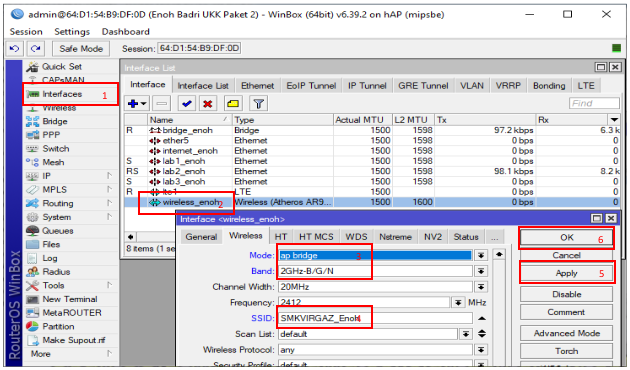The width and height of the screenshot is (630, 370).
Task: Open the Frequency dropdown arrow
Action: 458,303
